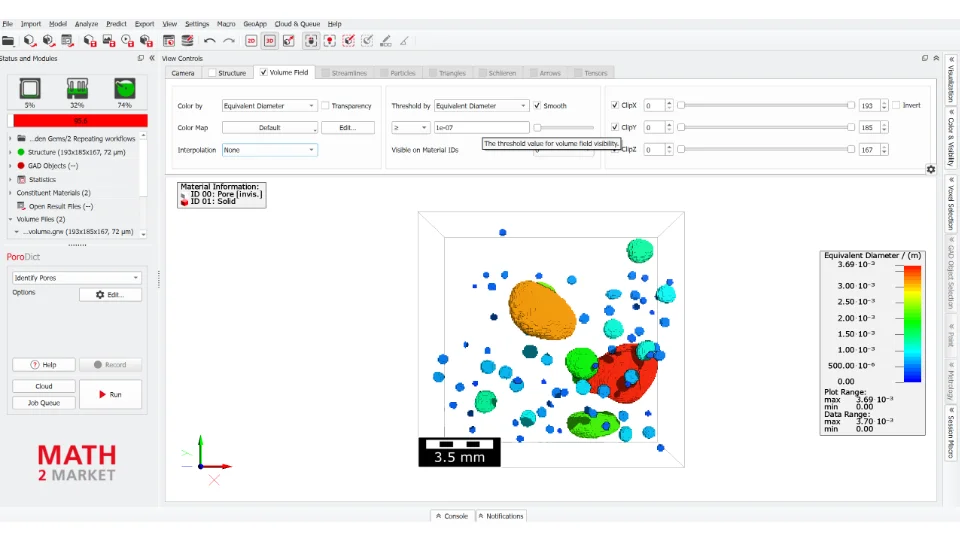This screenshot has height=540, width=960.
Task: Select the 3D view mode icon
Action: pos(269,41)
